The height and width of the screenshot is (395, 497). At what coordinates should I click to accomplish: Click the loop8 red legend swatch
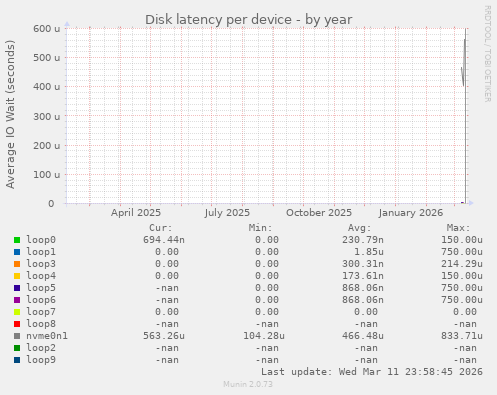click(17, 324)
